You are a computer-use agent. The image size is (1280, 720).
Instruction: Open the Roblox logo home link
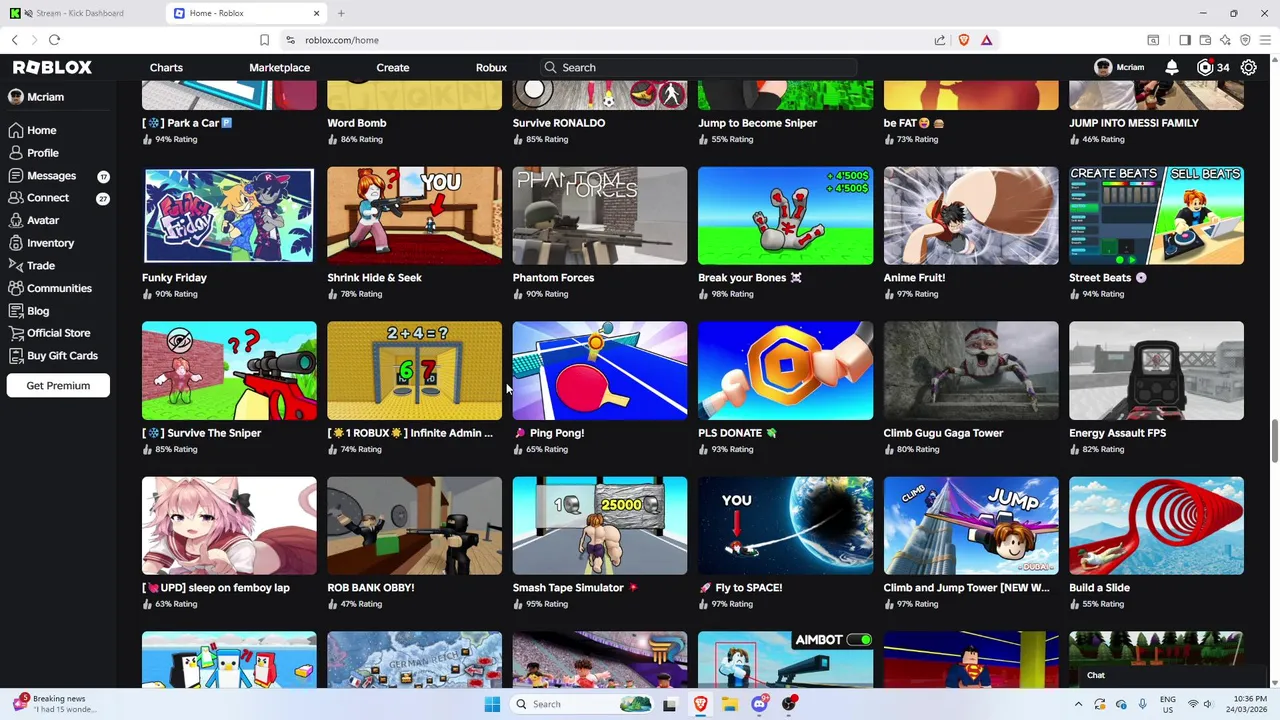tap(52, 67)
